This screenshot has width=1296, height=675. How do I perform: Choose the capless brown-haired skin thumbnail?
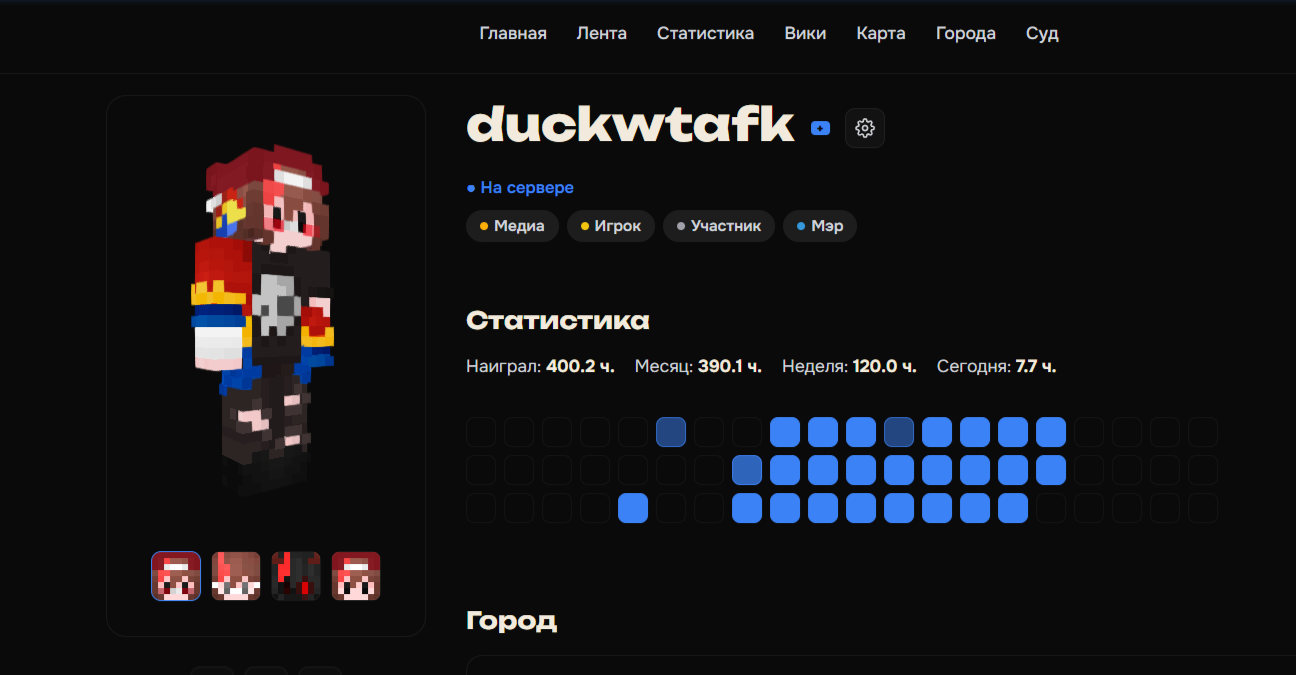coord(236,576)
